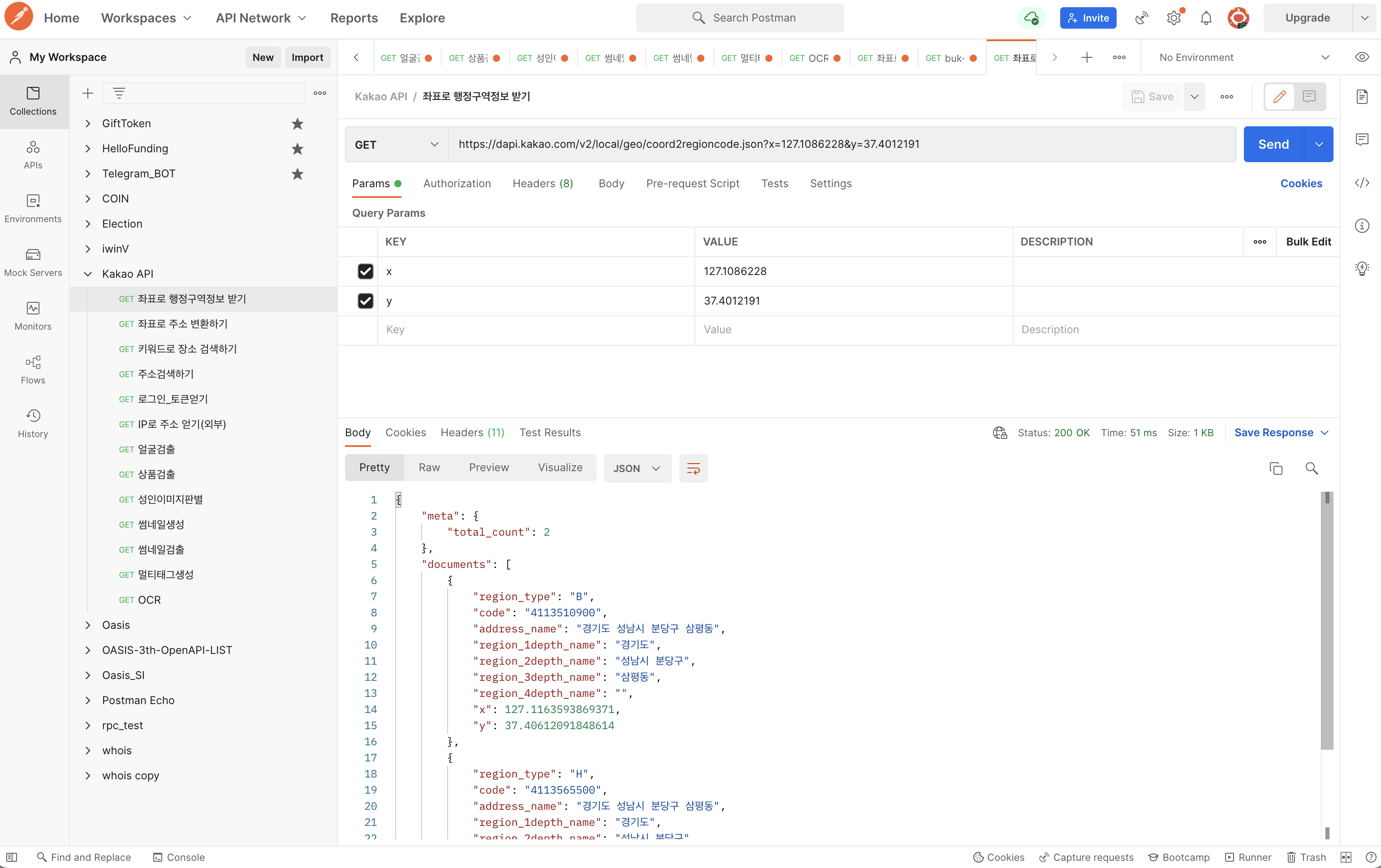Image resolution: width=1381 pixels, height=868 pixels.
Task: Open the code snippet panel icon
Action: click(1361, 183)
